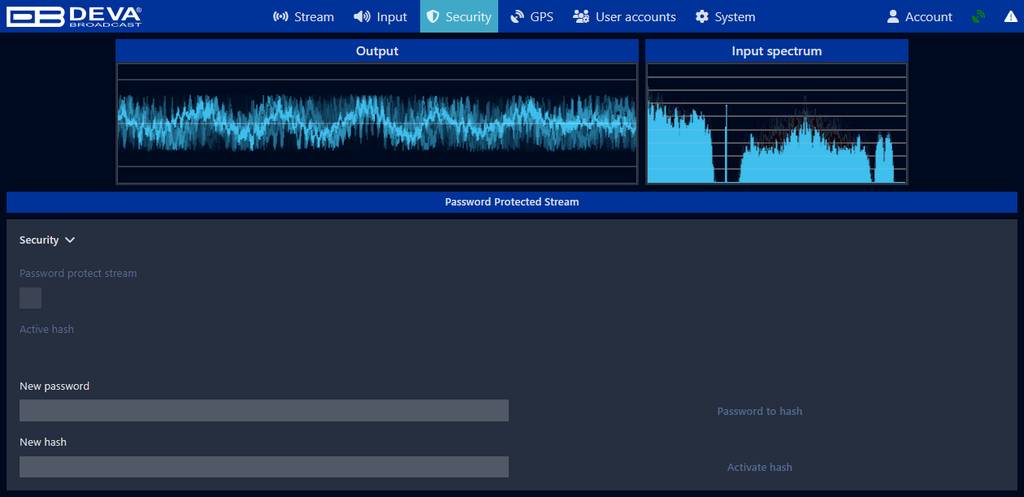
Task: Click the Input spectrum panel title
Action: pyautogui.click(x=776, y=51)
